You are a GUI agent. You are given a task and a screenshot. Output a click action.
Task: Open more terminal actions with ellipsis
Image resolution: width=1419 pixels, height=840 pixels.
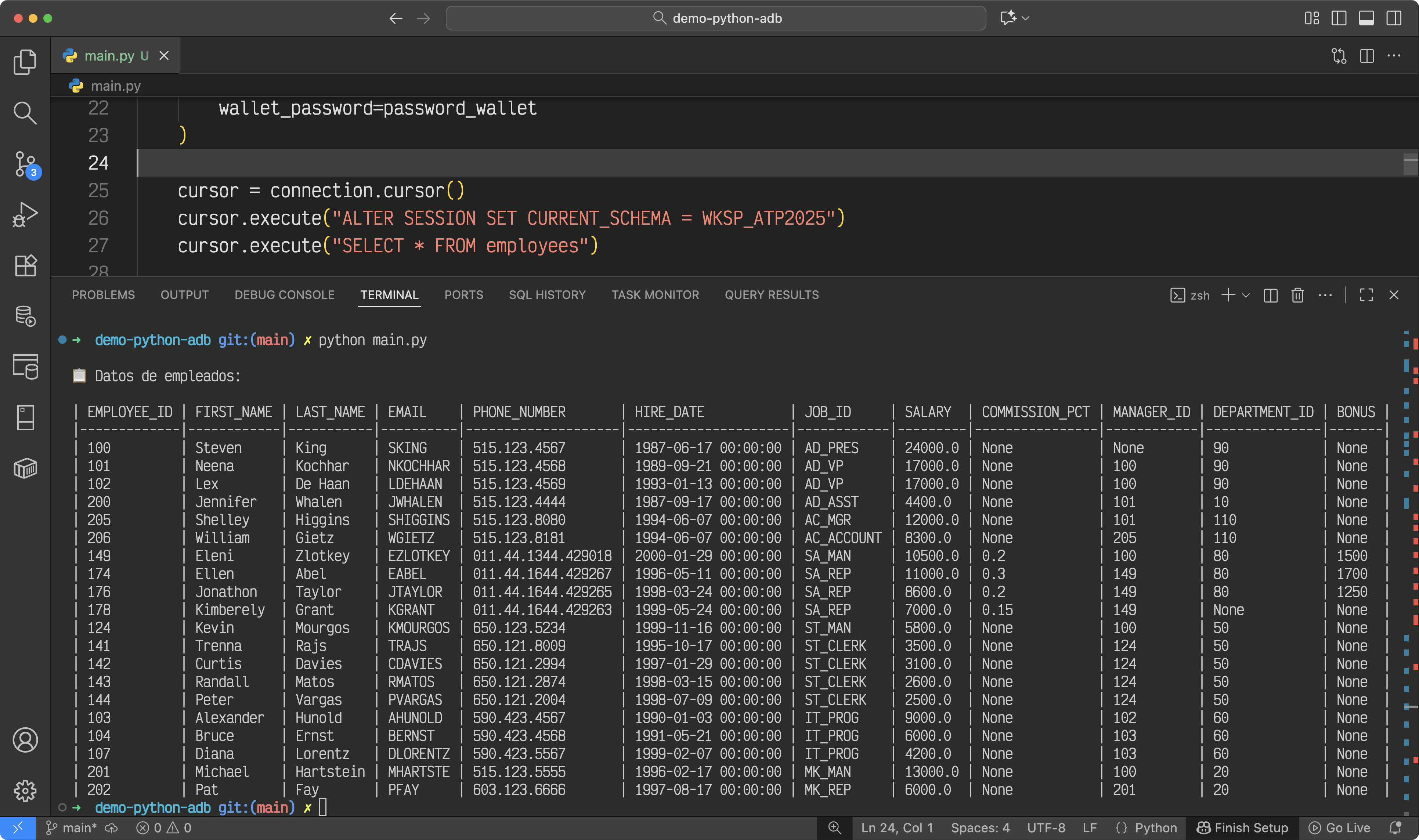click(1325, 295)
